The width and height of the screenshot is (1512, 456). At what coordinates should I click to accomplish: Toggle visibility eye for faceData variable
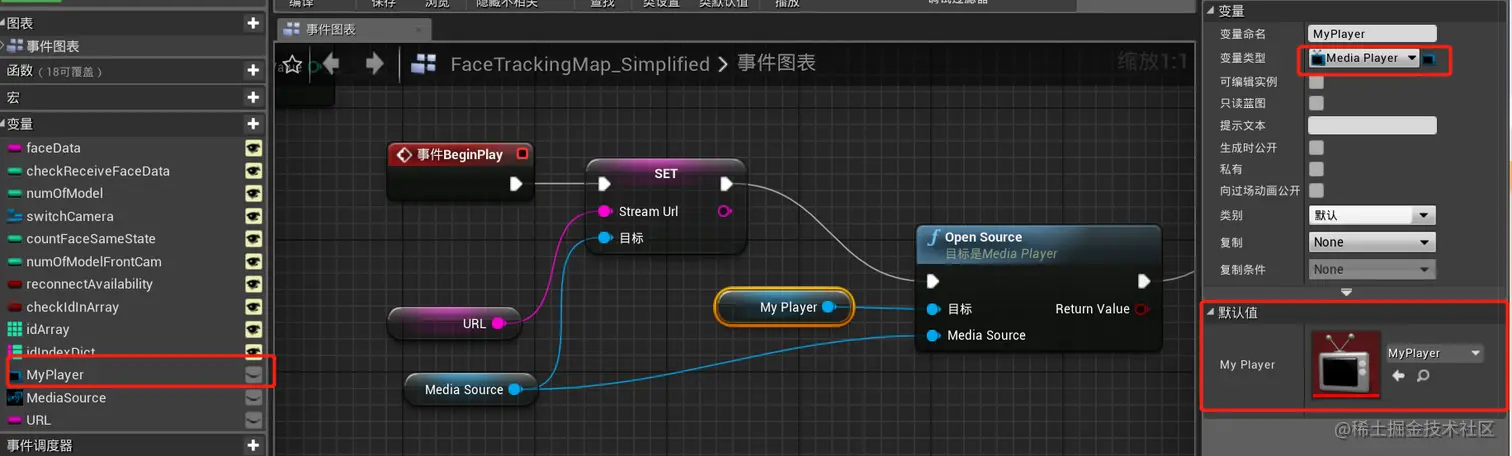pos(254,148)
